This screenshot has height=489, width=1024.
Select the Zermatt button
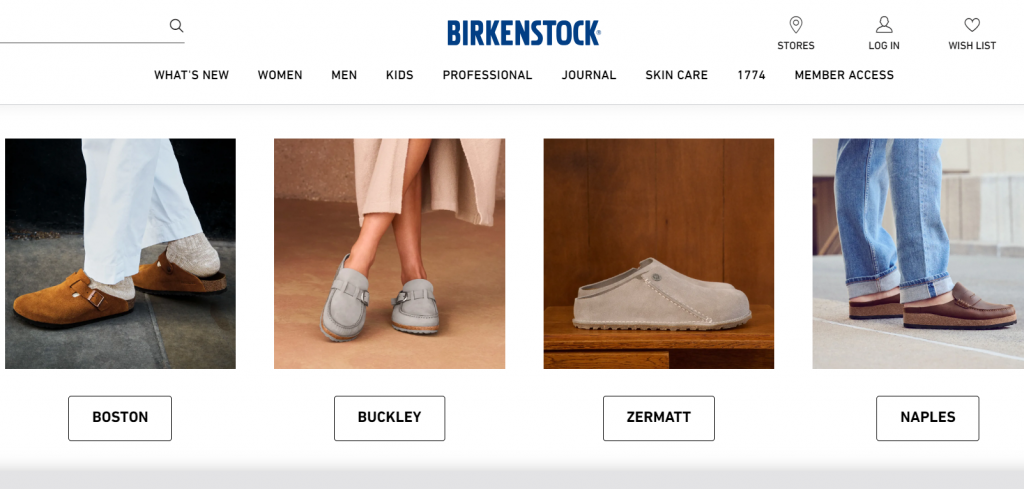(x=658, y=418)
